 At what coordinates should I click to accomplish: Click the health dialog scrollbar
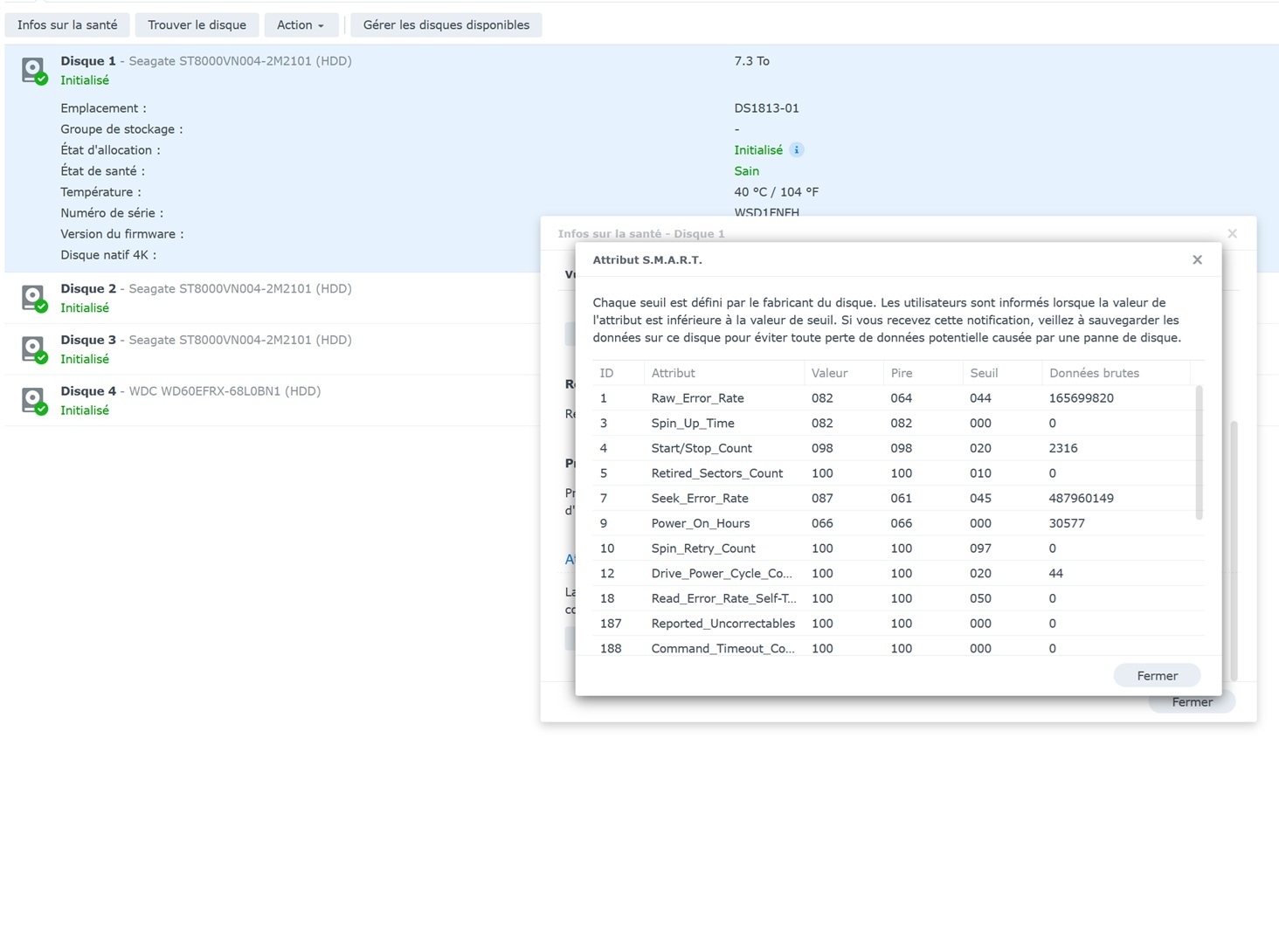pyautogui.click(x=1234, y=550)
